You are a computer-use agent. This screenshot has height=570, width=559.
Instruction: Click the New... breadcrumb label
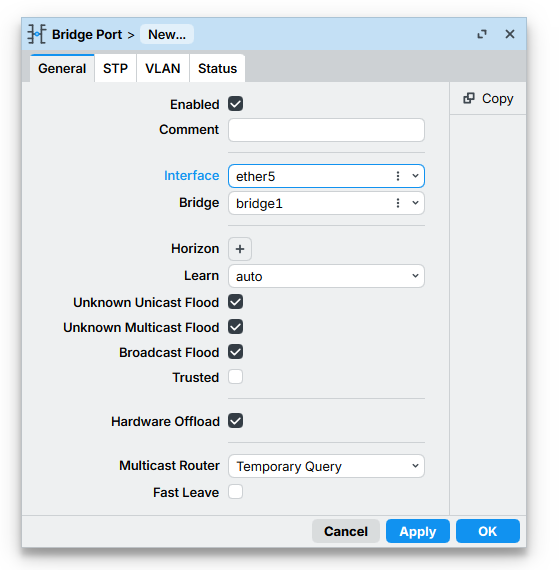coord(167,35)
